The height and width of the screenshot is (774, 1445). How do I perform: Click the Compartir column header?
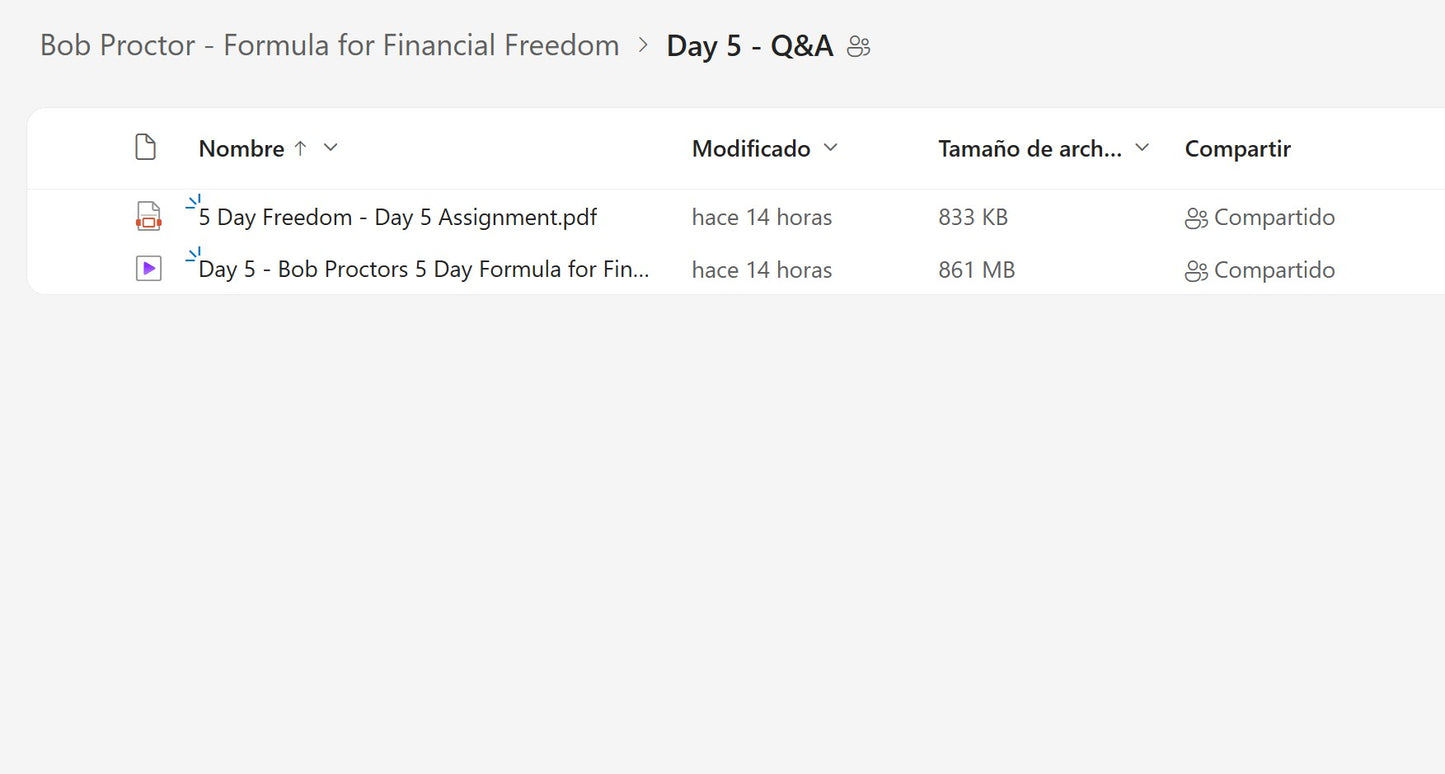pos(1237,149)
